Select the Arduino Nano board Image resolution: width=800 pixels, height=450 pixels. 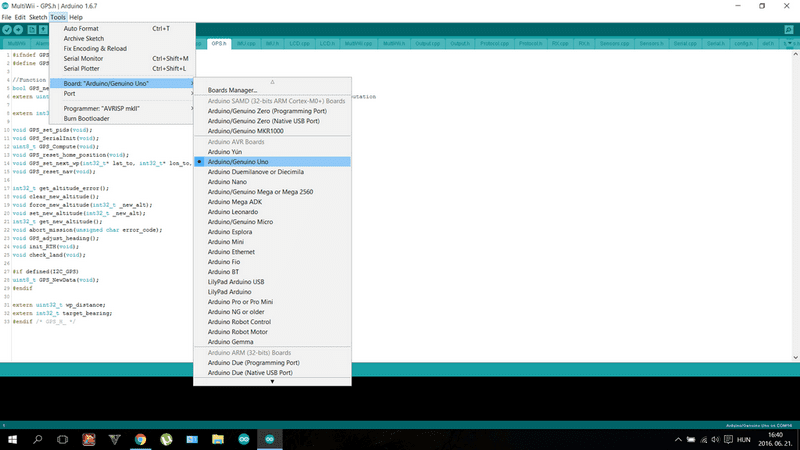point(272,182)
